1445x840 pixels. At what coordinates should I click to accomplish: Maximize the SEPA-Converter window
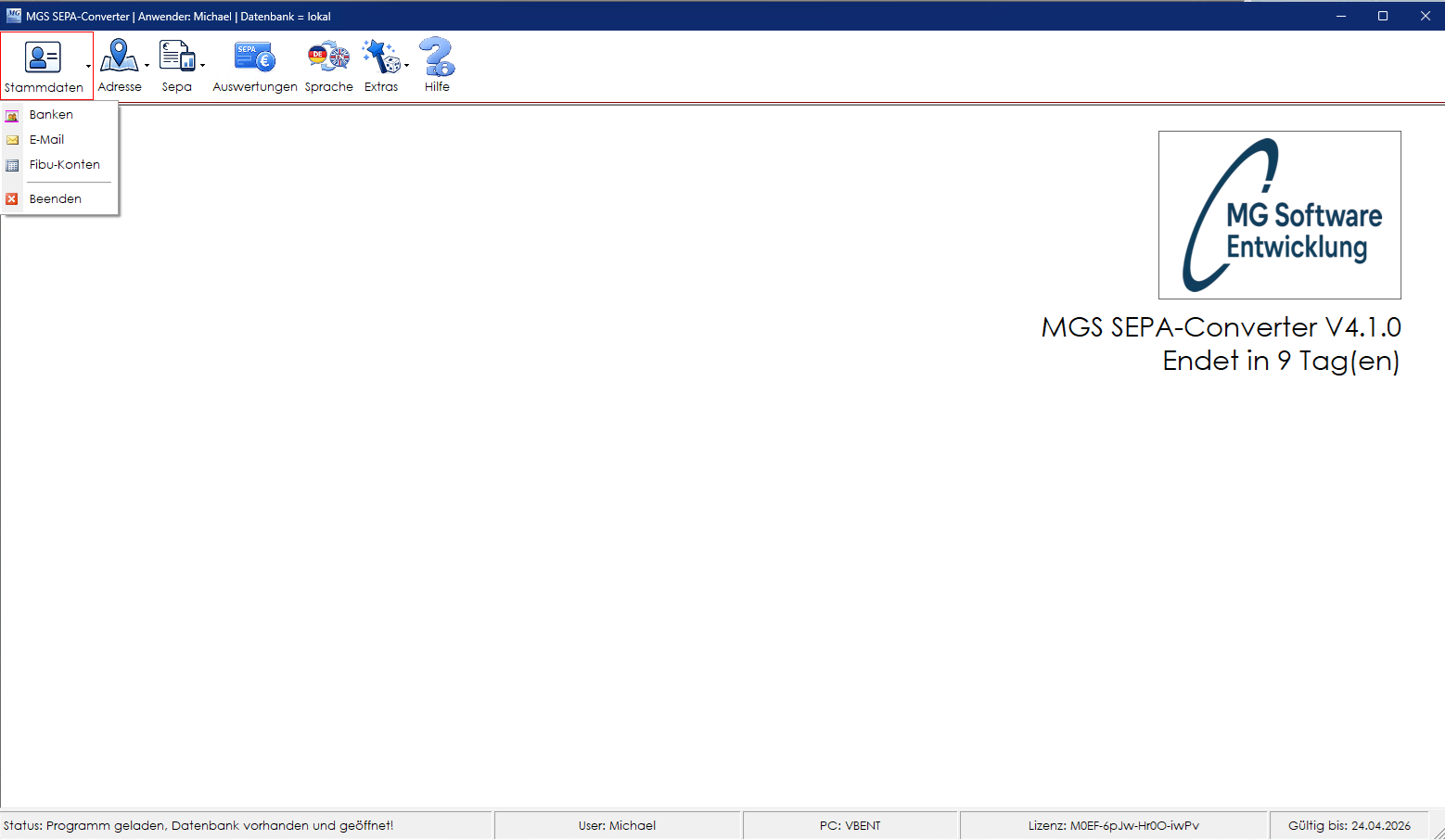[x=1382, y=16]
